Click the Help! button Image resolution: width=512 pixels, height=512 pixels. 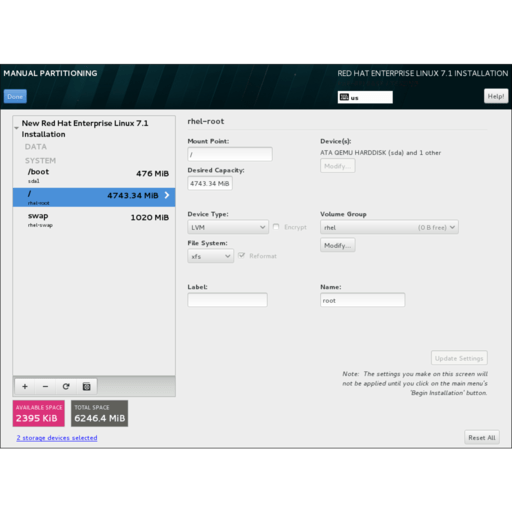pos(496,96)
